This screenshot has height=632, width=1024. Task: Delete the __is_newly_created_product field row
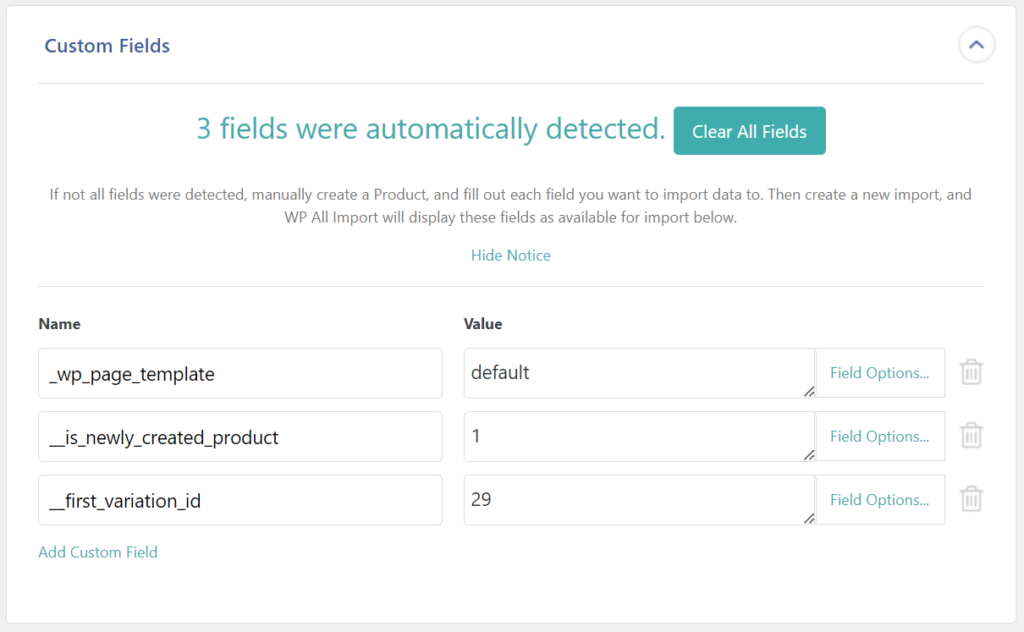[x=971, y=435]
